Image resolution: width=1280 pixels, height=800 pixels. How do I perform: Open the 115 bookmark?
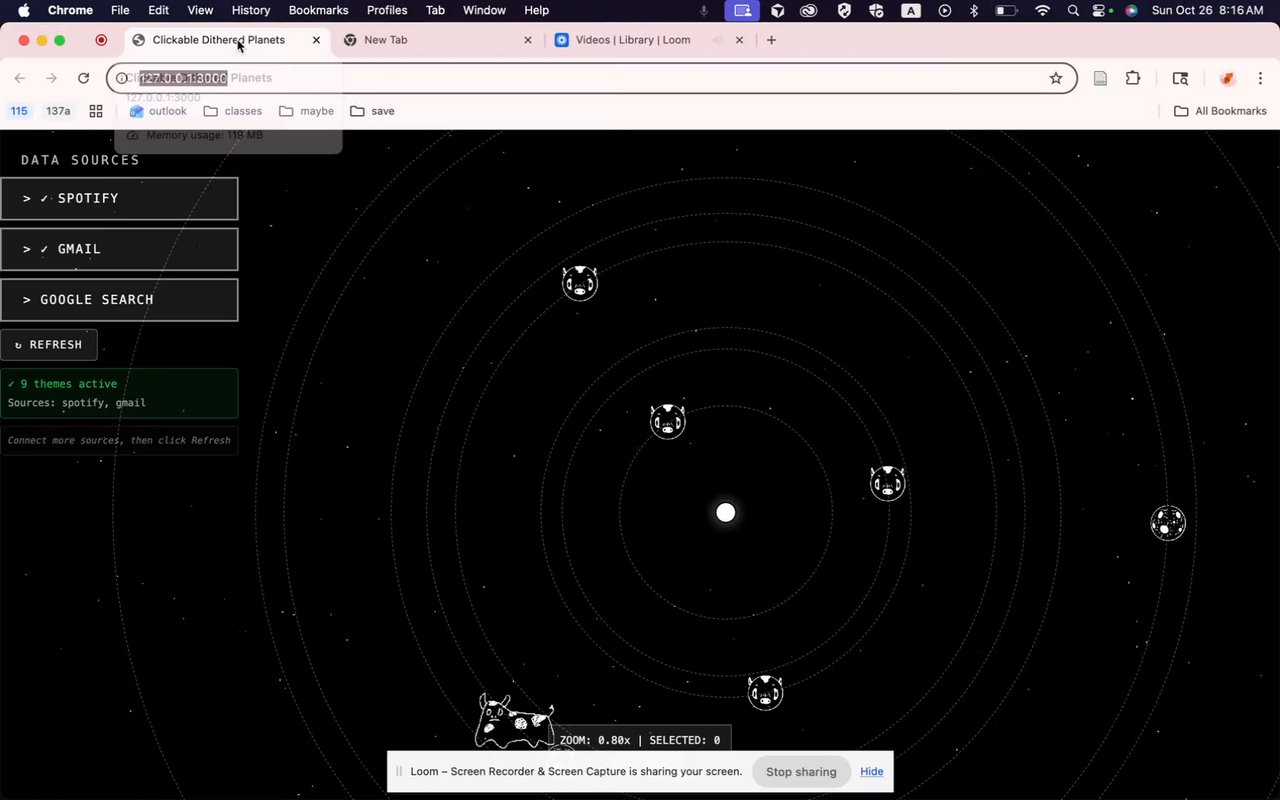(x=19, y=111)
